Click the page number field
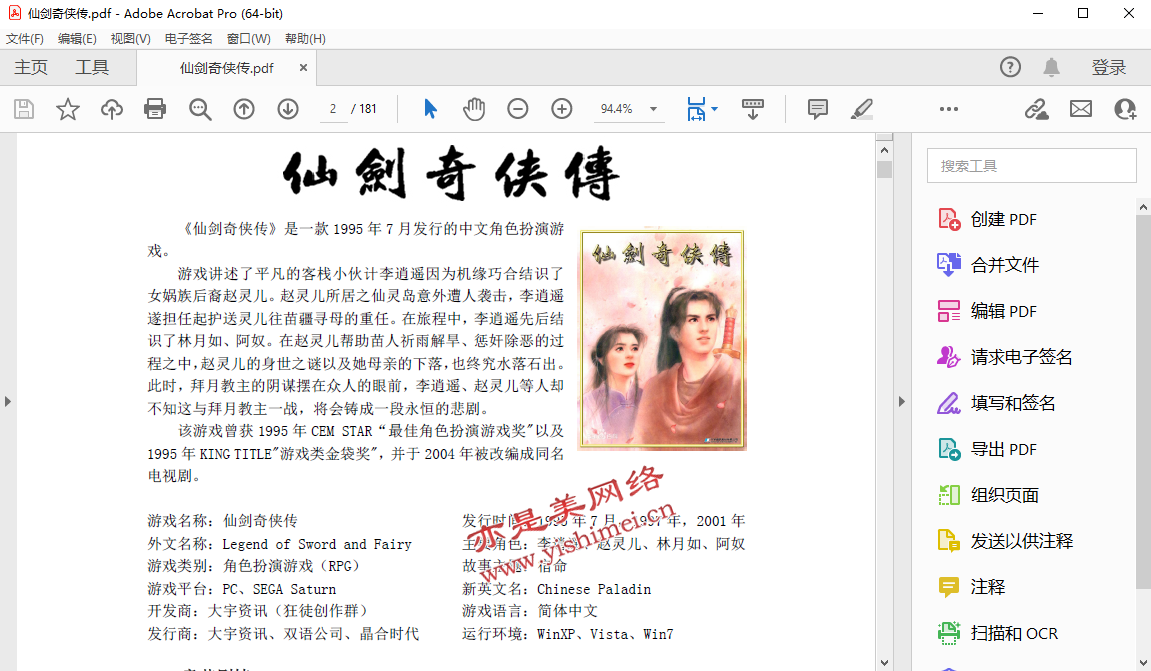This screenshot has height=671, width=1151. [x=333, y=109]
